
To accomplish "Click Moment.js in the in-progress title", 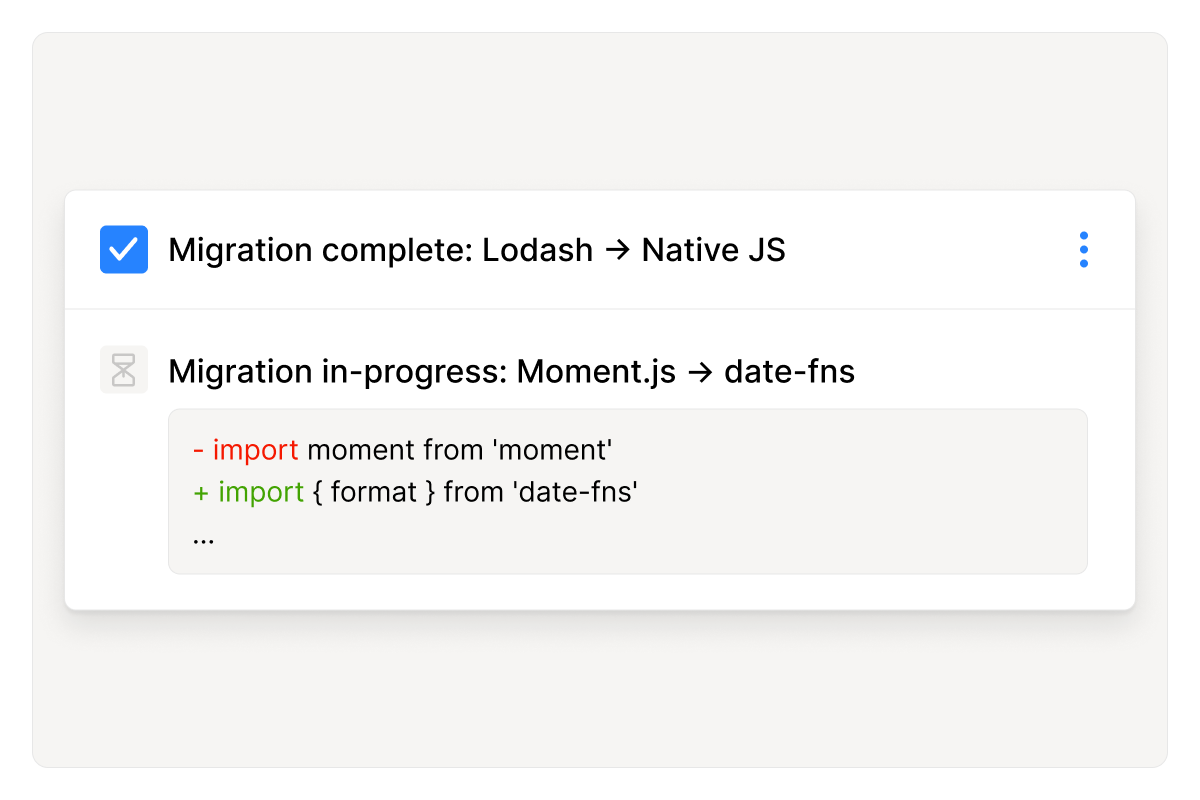I will [596, 372].
